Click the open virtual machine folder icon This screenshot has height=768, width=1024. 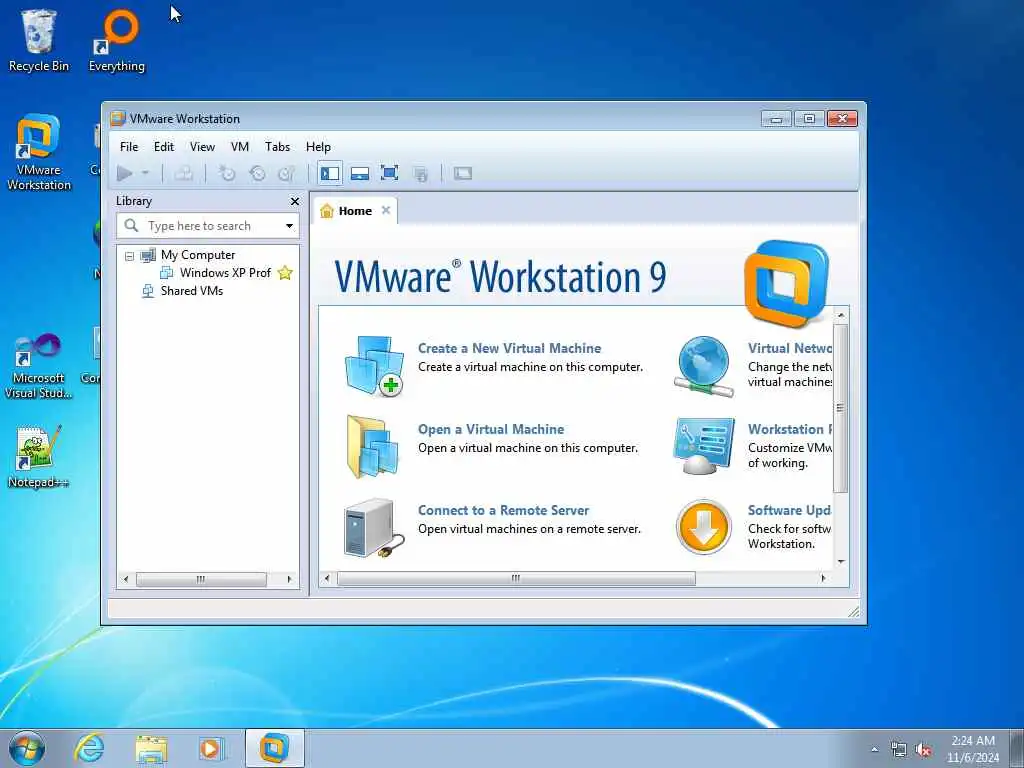372,447
